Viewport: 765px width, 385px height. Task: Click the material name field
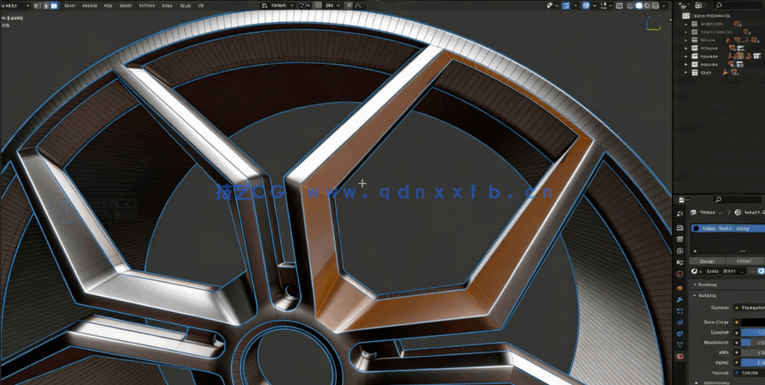pos(725,271)
